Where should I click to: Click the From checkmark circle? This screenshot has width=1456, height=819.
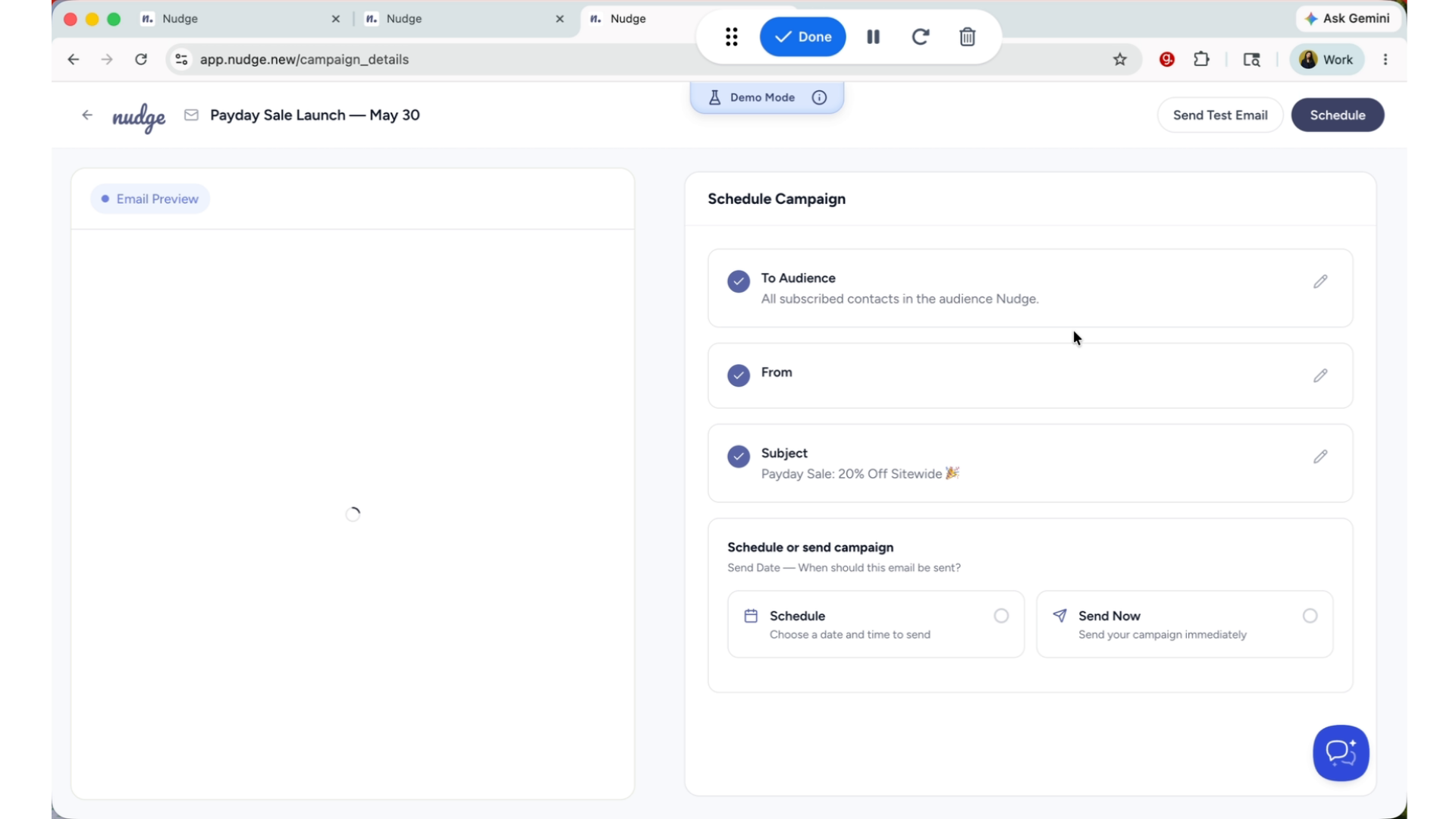(x=739, y=375)
